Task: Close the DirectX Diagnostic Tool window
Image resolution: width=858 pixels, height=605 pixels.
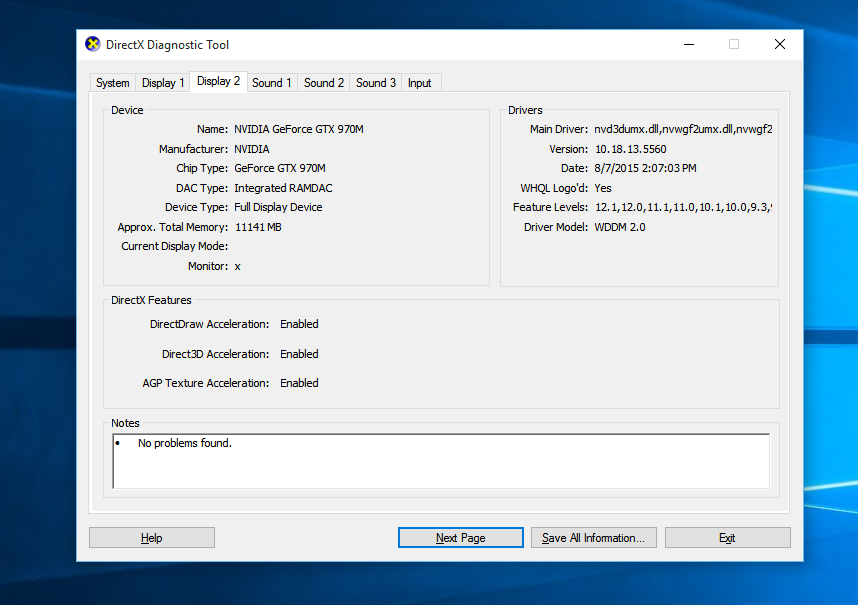Action: click(780, 44)
